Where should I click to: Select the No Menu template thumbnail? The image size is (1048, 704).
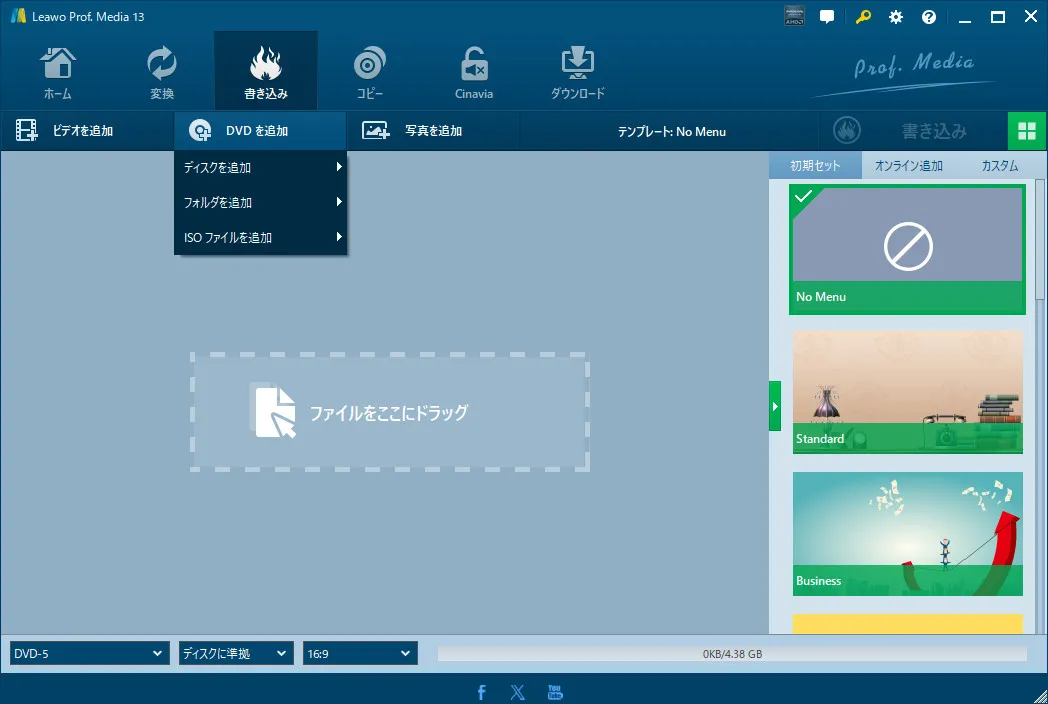[907, 249]
